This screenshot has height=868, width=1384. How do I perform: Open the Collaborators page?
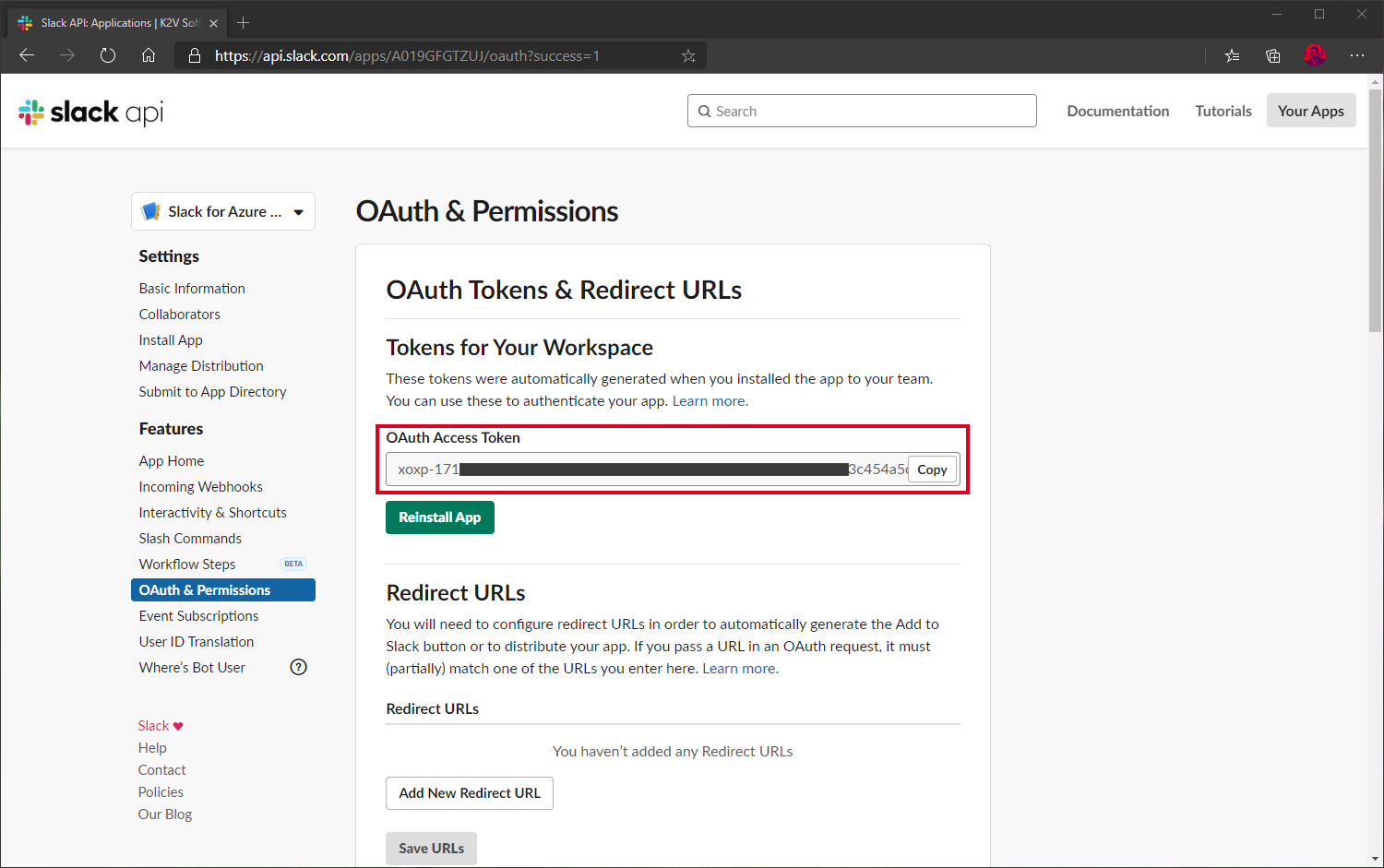[180, 315]
